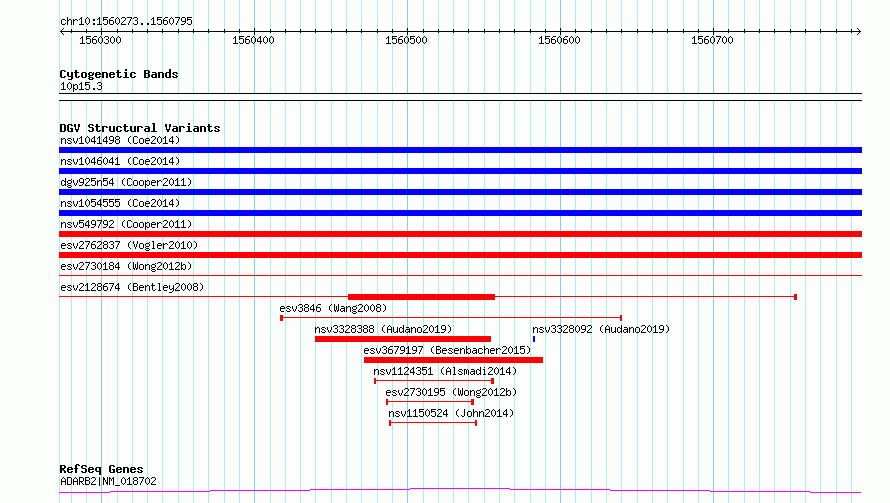Image resolution: width=890 pixels, height=503 pixels.
Task: Click the right arrow of the ruler
Action: [858, 32]
